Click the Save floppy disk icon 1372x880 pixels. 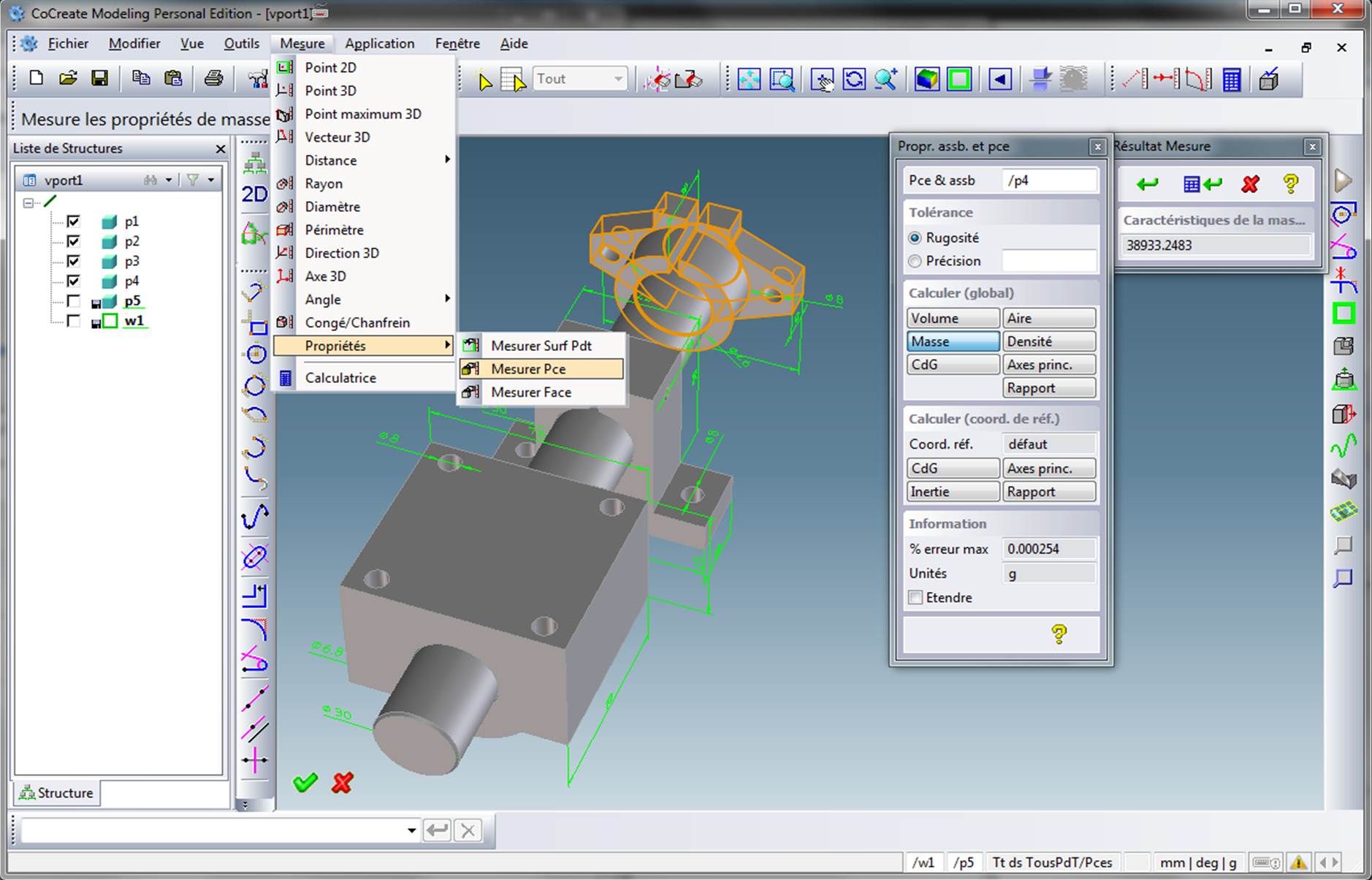click(100, 78)
